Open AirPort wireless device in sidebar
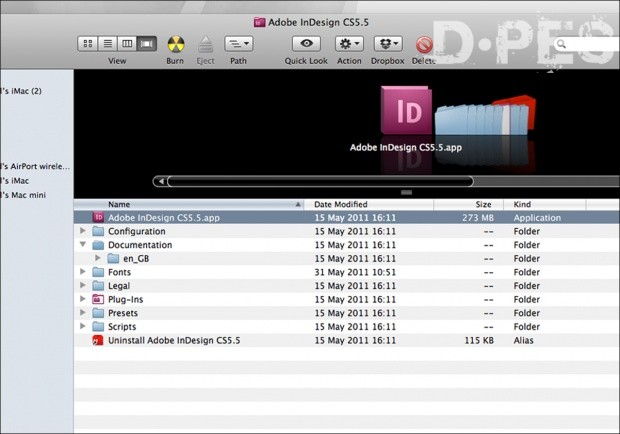This screenshot has width=620, height=434. (x=35, y=166)
